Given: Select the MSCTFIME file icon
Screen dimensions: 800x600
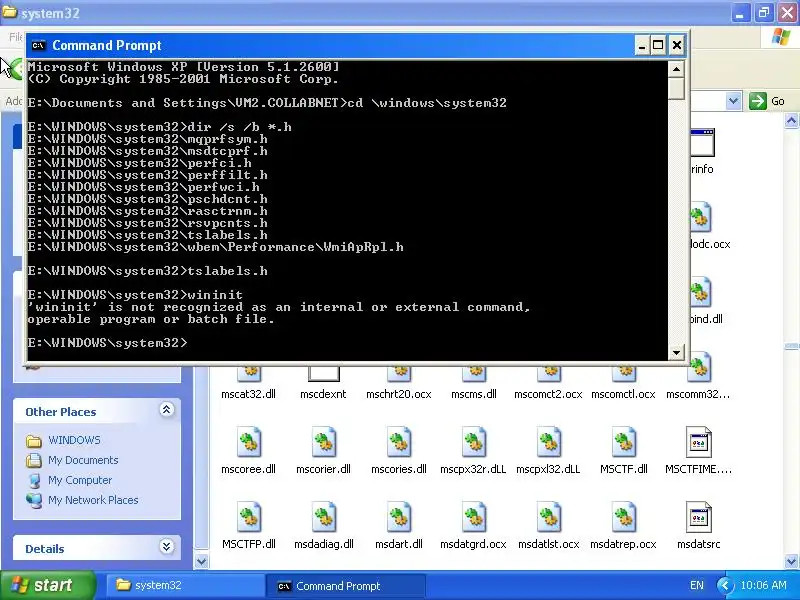Looking at the screenshot, I should (698, 442).
